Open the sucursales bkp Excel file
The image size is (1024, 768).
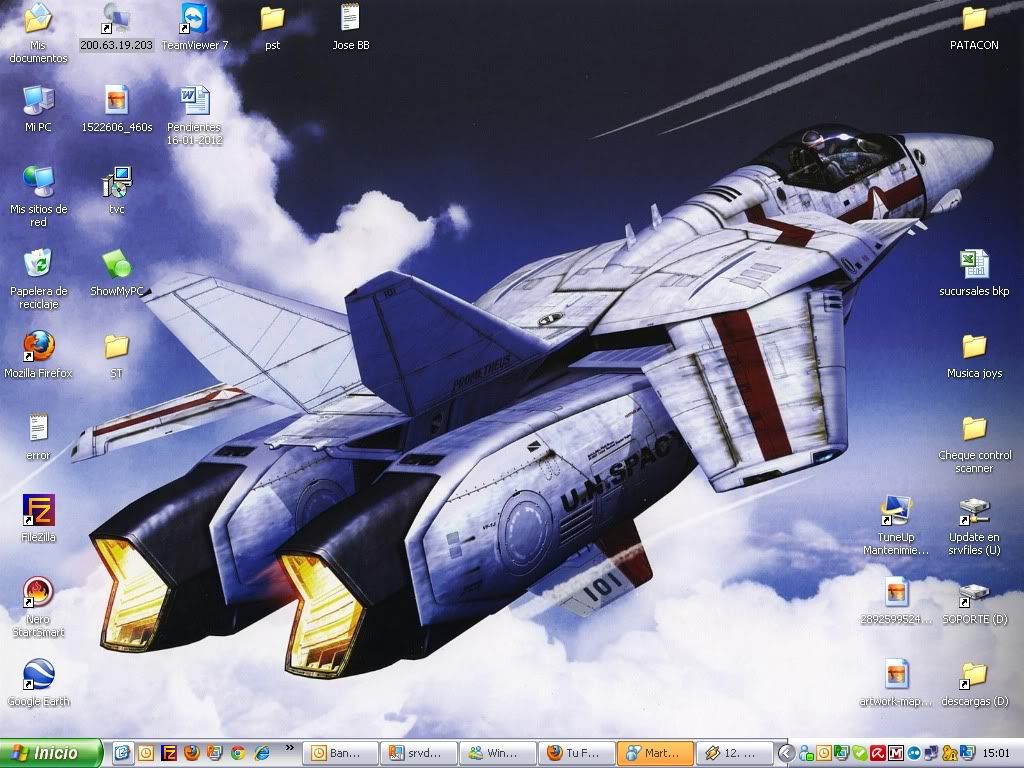[x=974, y=265]
